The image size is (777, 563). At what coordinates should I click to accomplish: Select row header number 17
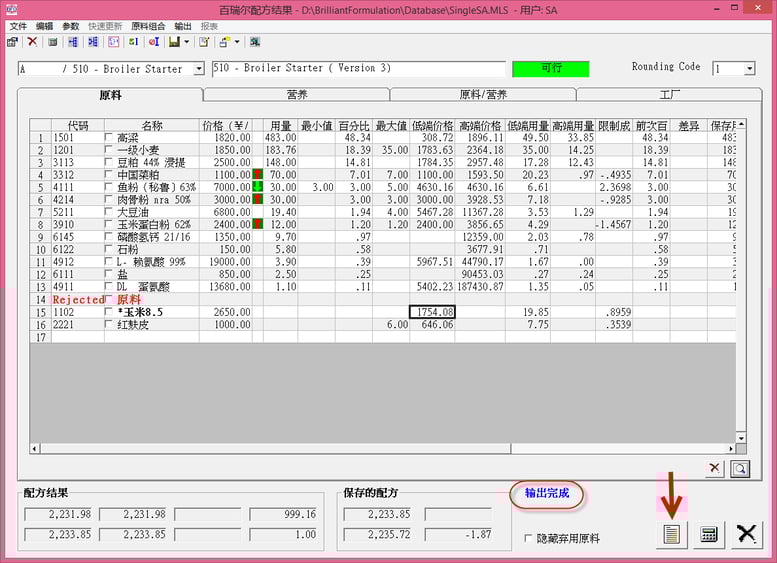click(x=41, y=337)
